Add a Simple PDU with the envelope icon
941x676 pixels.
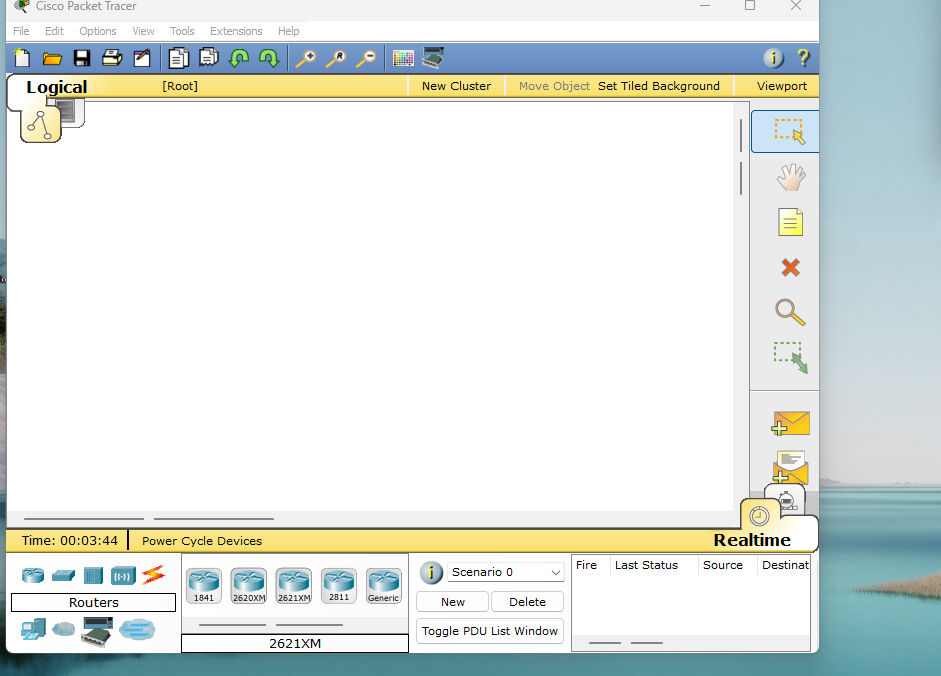tap(790, 423)
